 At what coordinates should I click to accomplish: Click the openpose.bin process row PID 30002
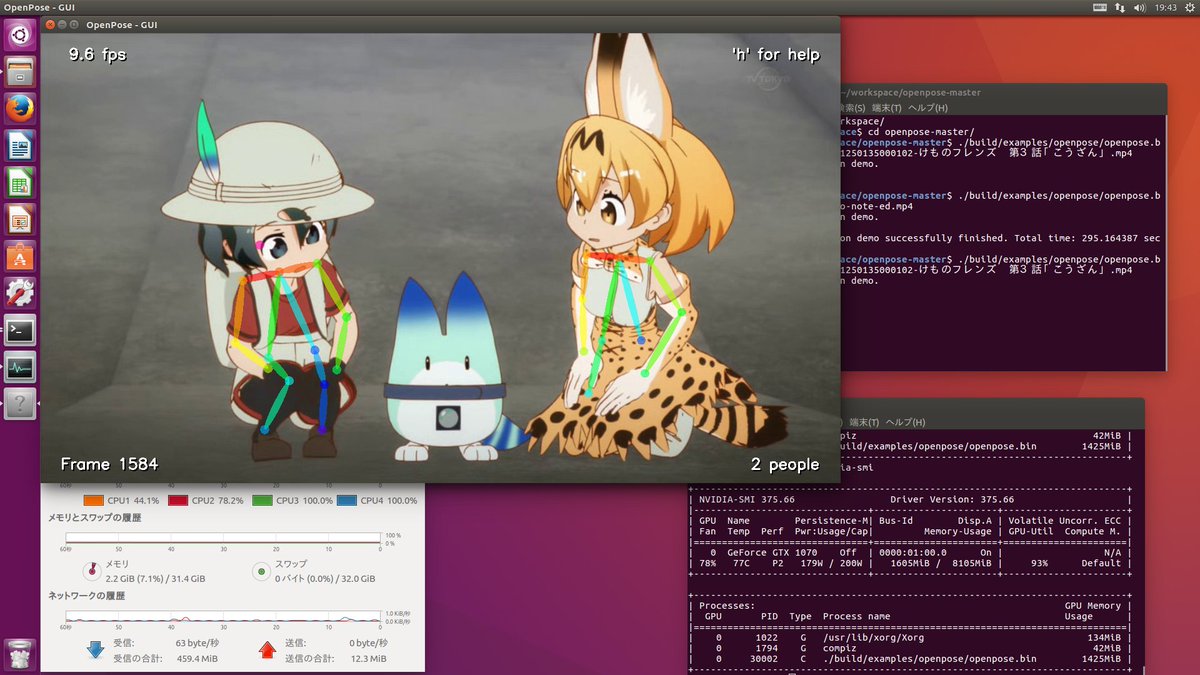pyautogui.click(x=909, y=660)
